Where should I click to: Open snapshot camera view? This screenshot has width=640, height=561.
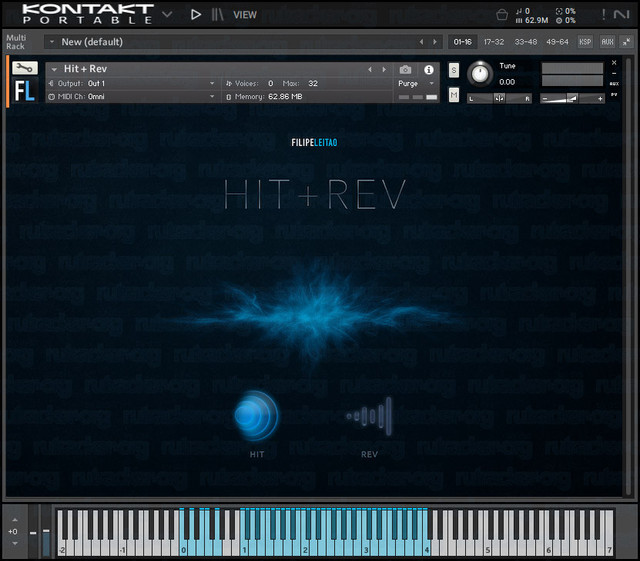pyautogui.click(x=405, y=70)
